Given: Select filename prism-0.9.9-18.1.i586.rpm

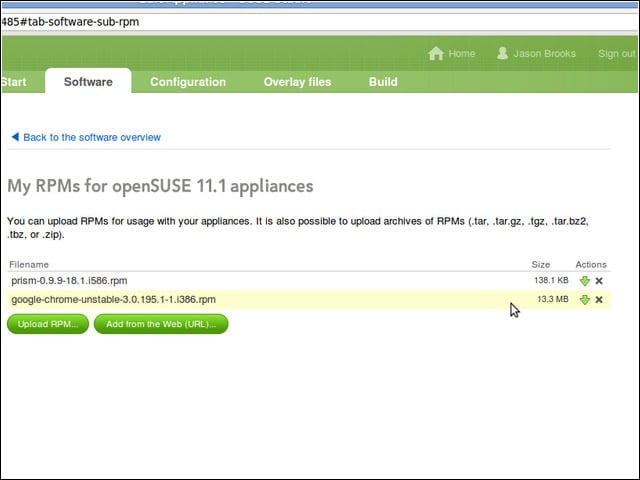Looking at the screenshot, I should (x=69, y=281).
